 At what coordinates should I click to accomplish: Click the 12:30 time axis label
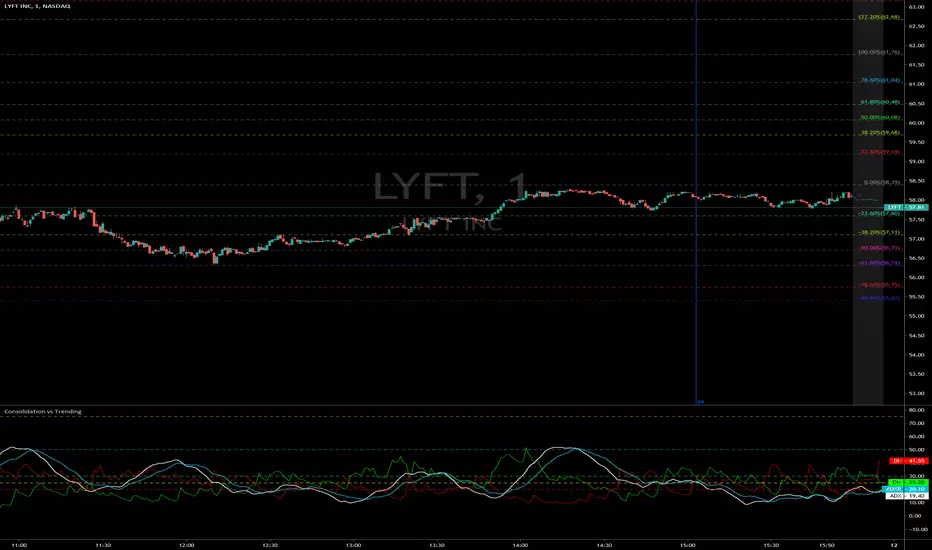pos(270,545)
